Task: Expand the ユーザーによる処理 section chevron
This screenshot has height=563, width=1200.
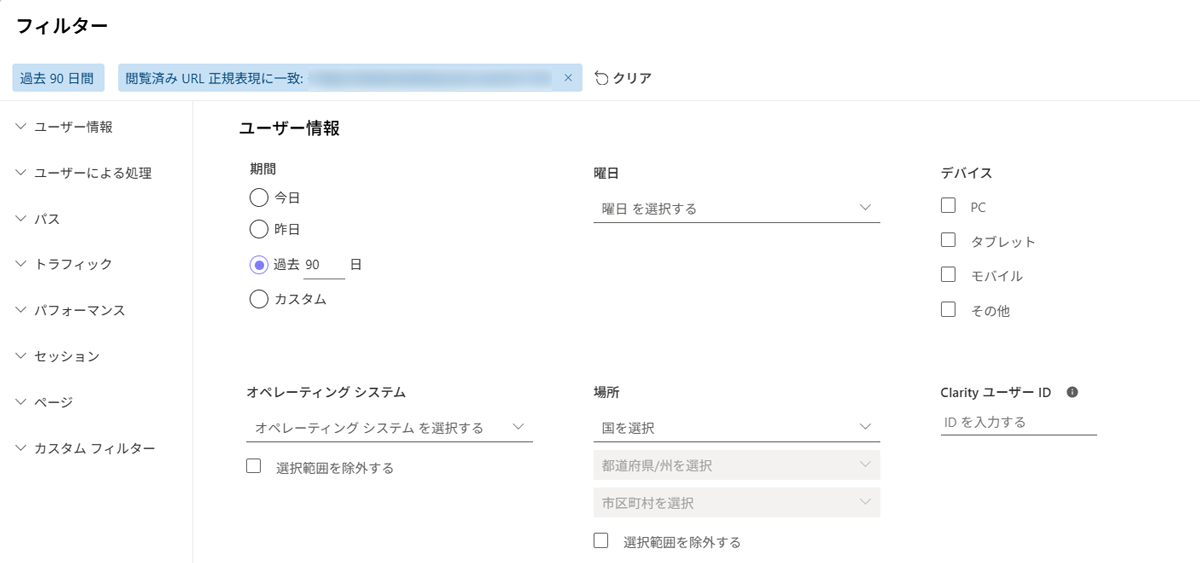Action: pos(21,173)
